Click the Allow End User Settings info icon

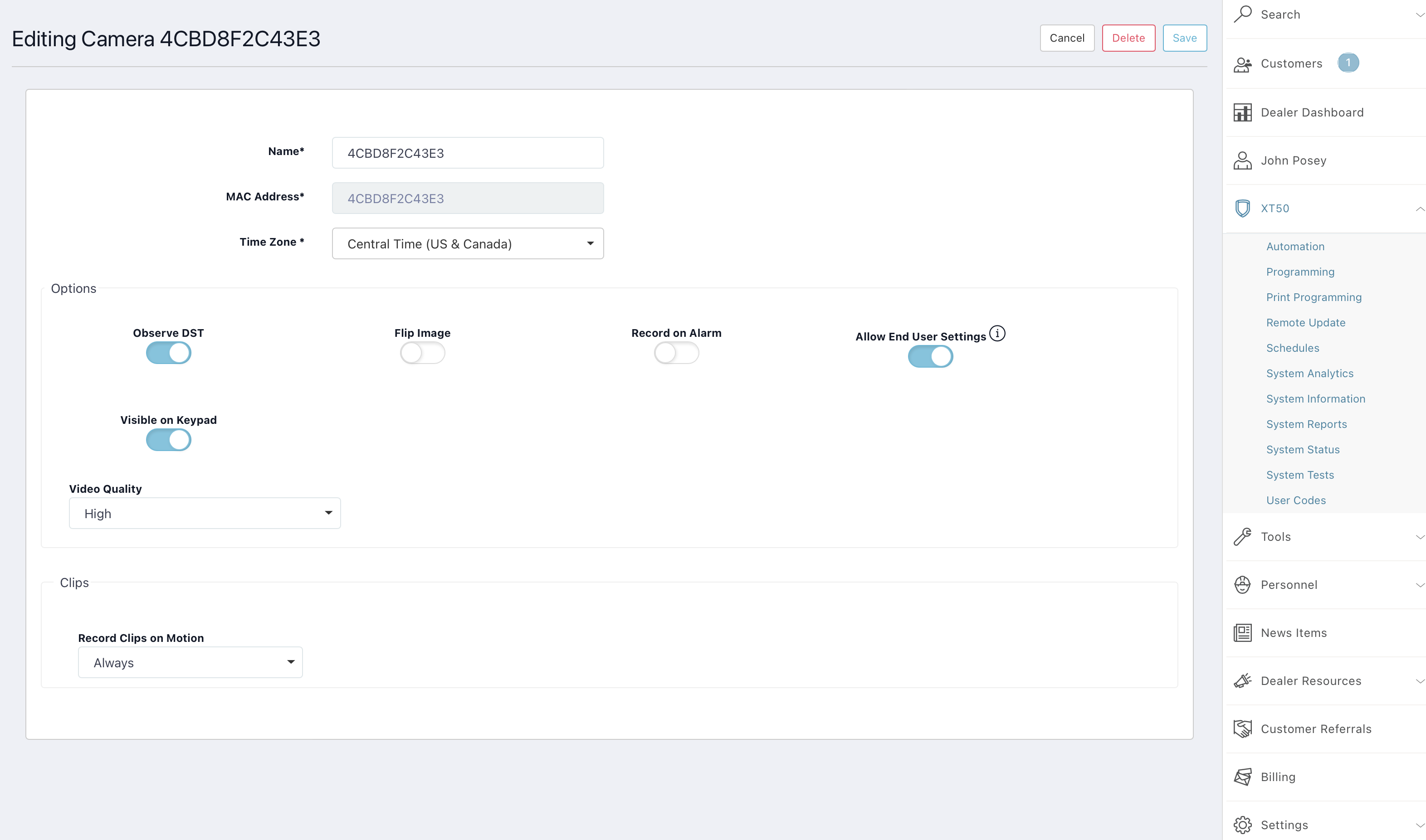[x=997, y=333]
